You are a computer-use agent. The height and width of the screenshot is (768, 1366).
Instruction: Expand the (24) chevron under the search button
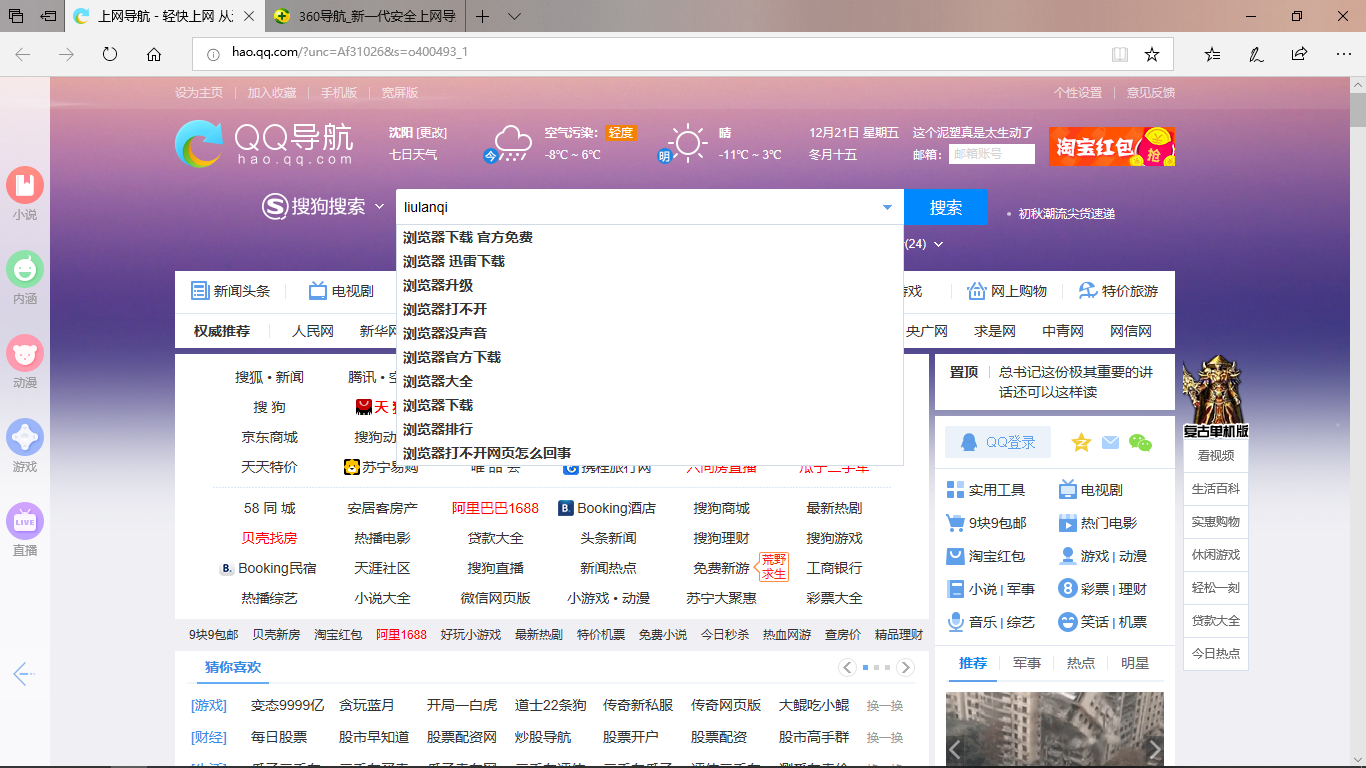tap(938, 244)
